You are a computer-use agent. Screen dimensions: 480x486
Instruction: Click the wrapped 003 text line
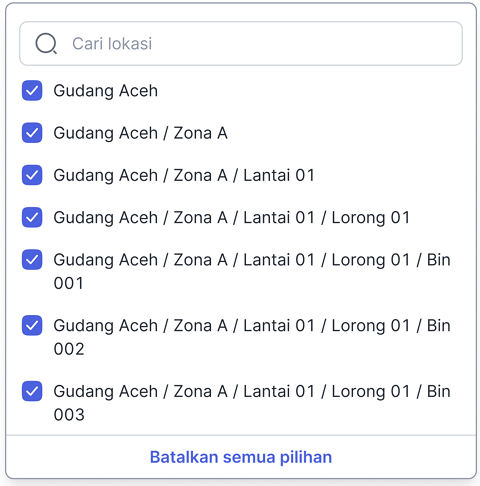click(69, 415)
